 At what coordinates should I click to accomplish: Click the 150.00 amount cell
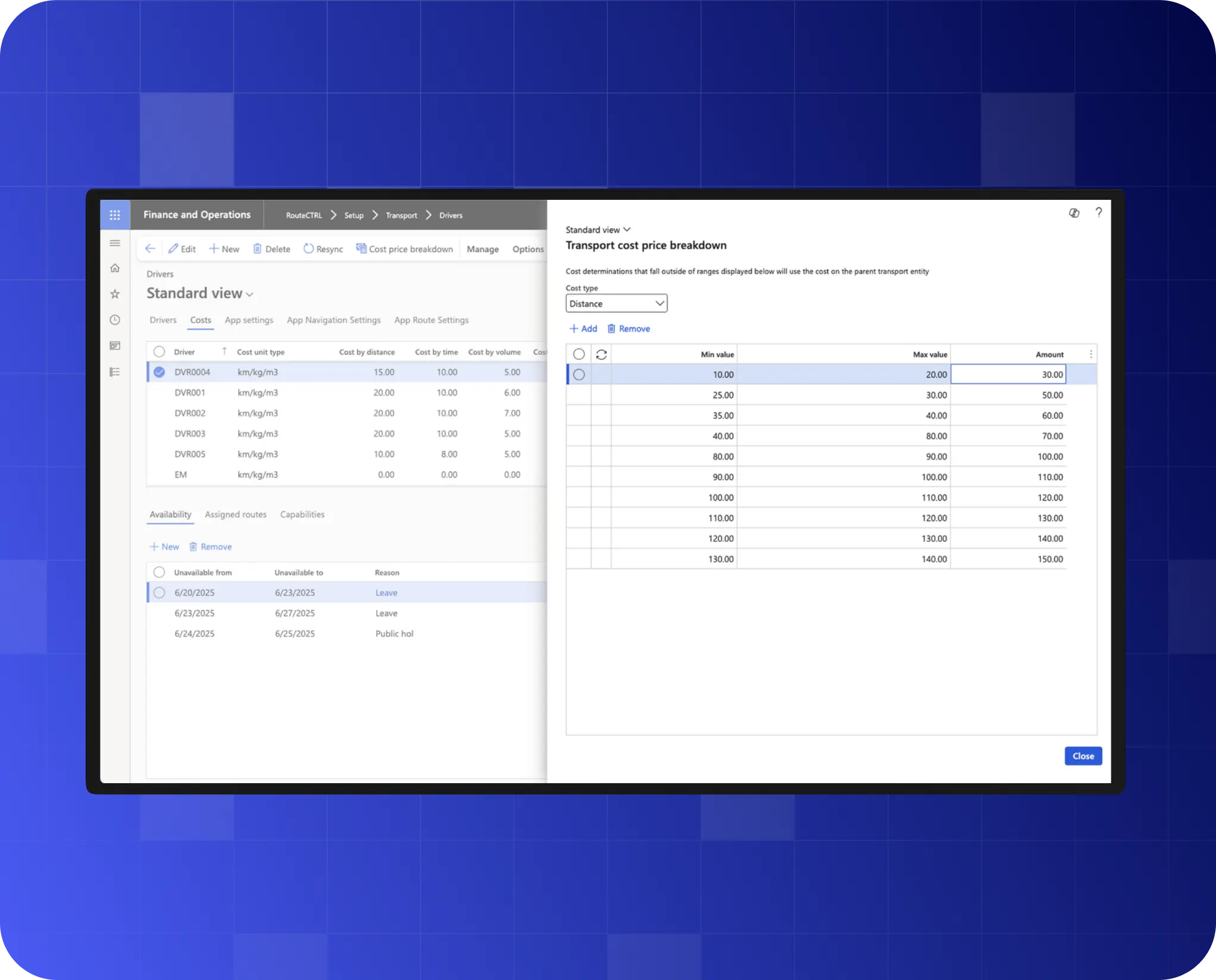click(x=1008, y=560)
